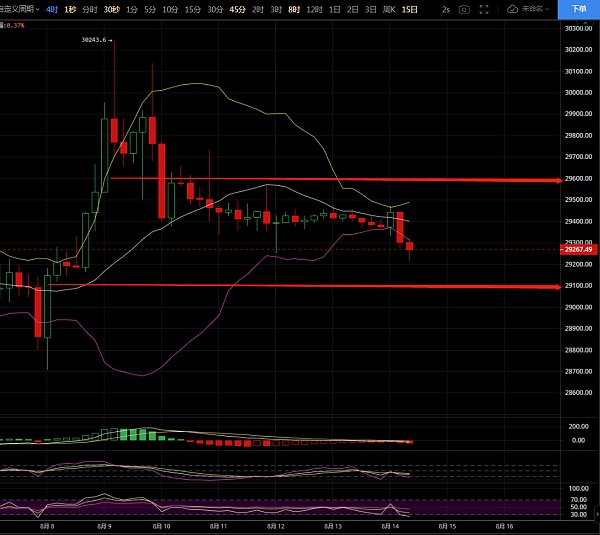
Task: Click the 8月 14 date axis label
Action: 390,526
